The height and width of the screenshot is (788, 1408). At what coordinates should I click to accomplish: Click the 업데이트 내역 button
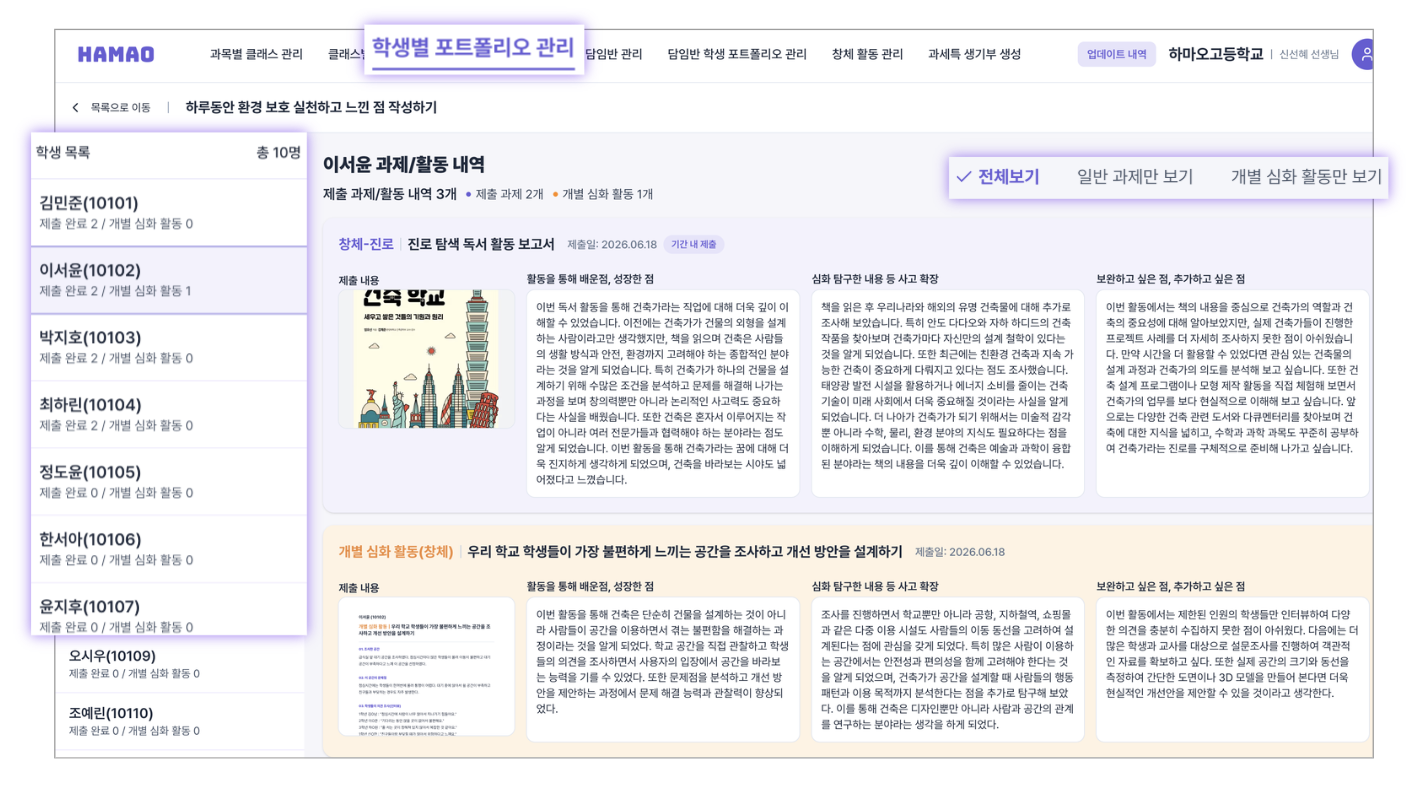pos(1116,54)
